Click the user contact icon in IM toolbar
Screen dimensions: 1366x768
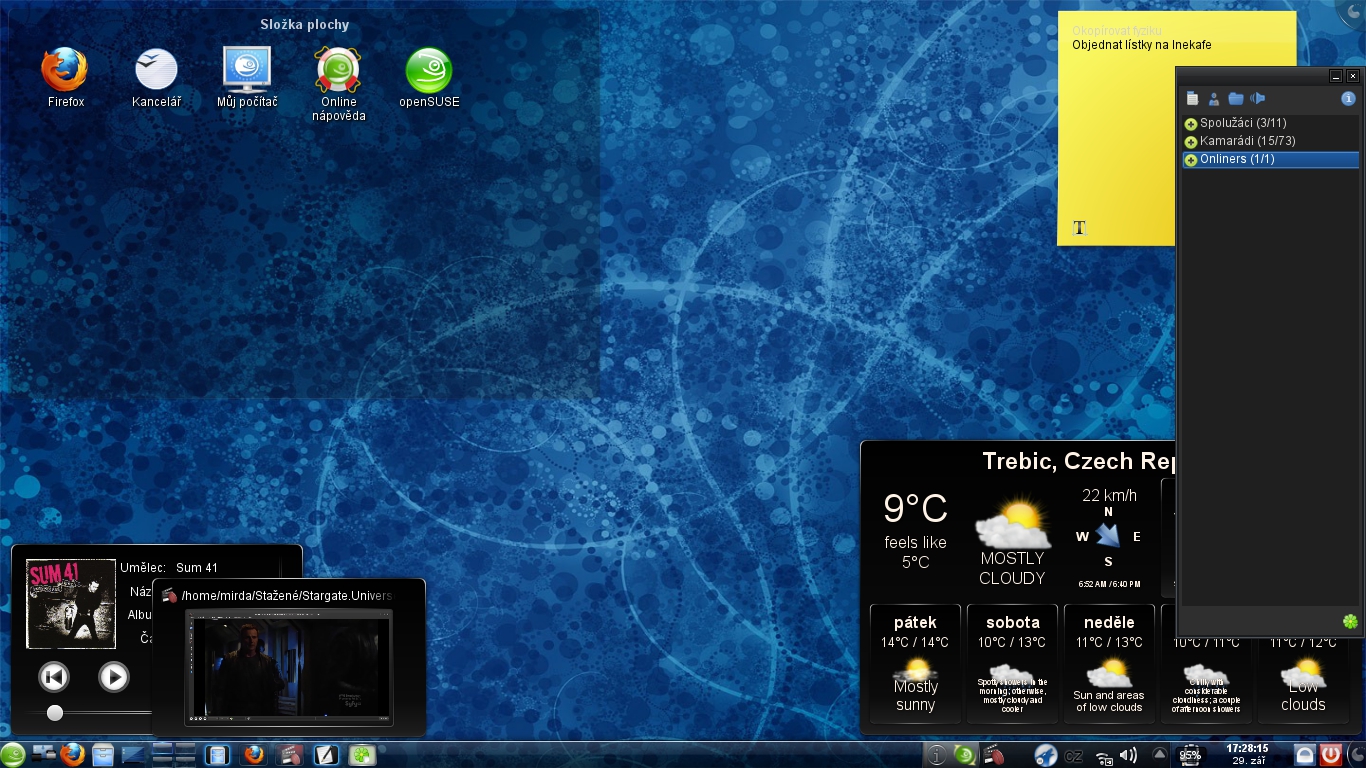1214,98
